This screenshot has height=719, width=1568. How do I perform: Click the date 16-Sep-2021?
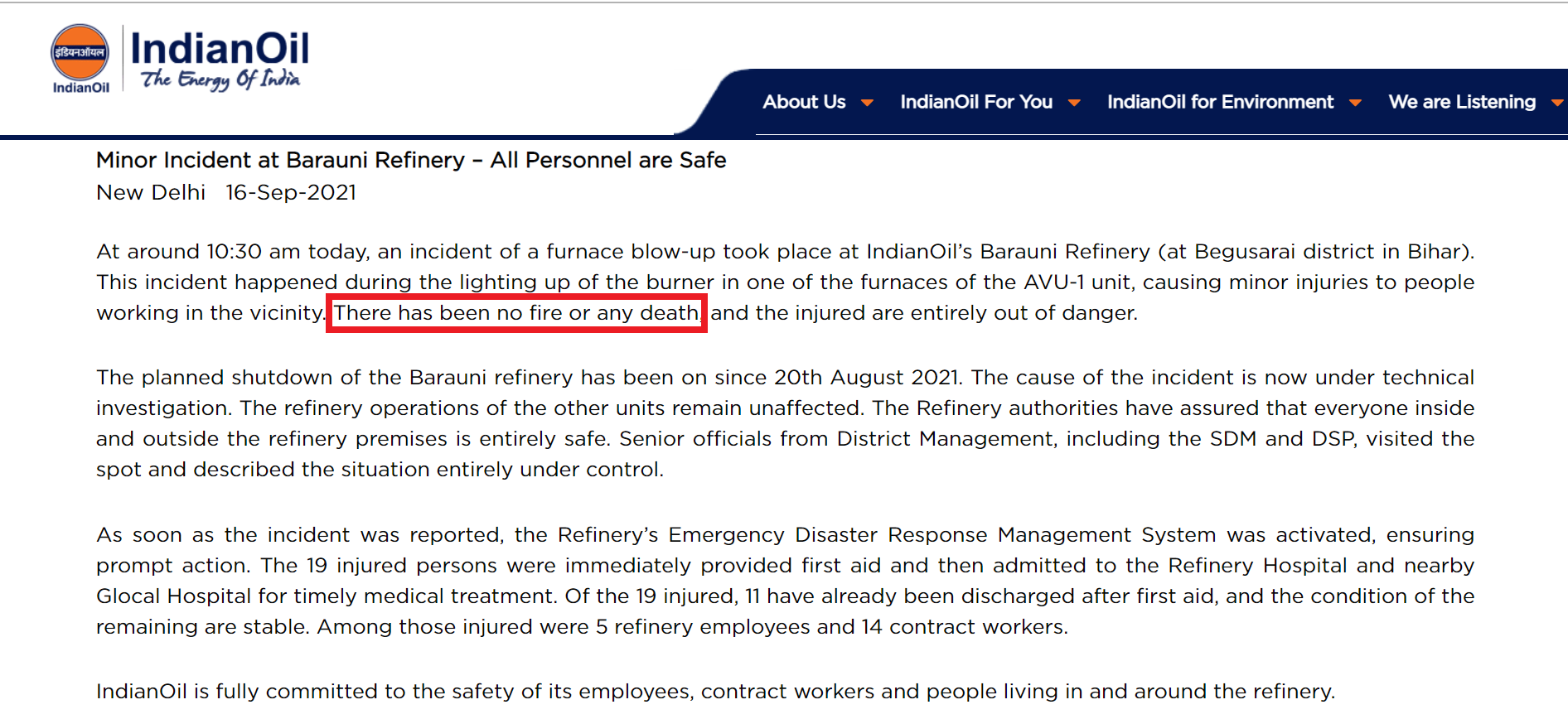pos(291,192)
